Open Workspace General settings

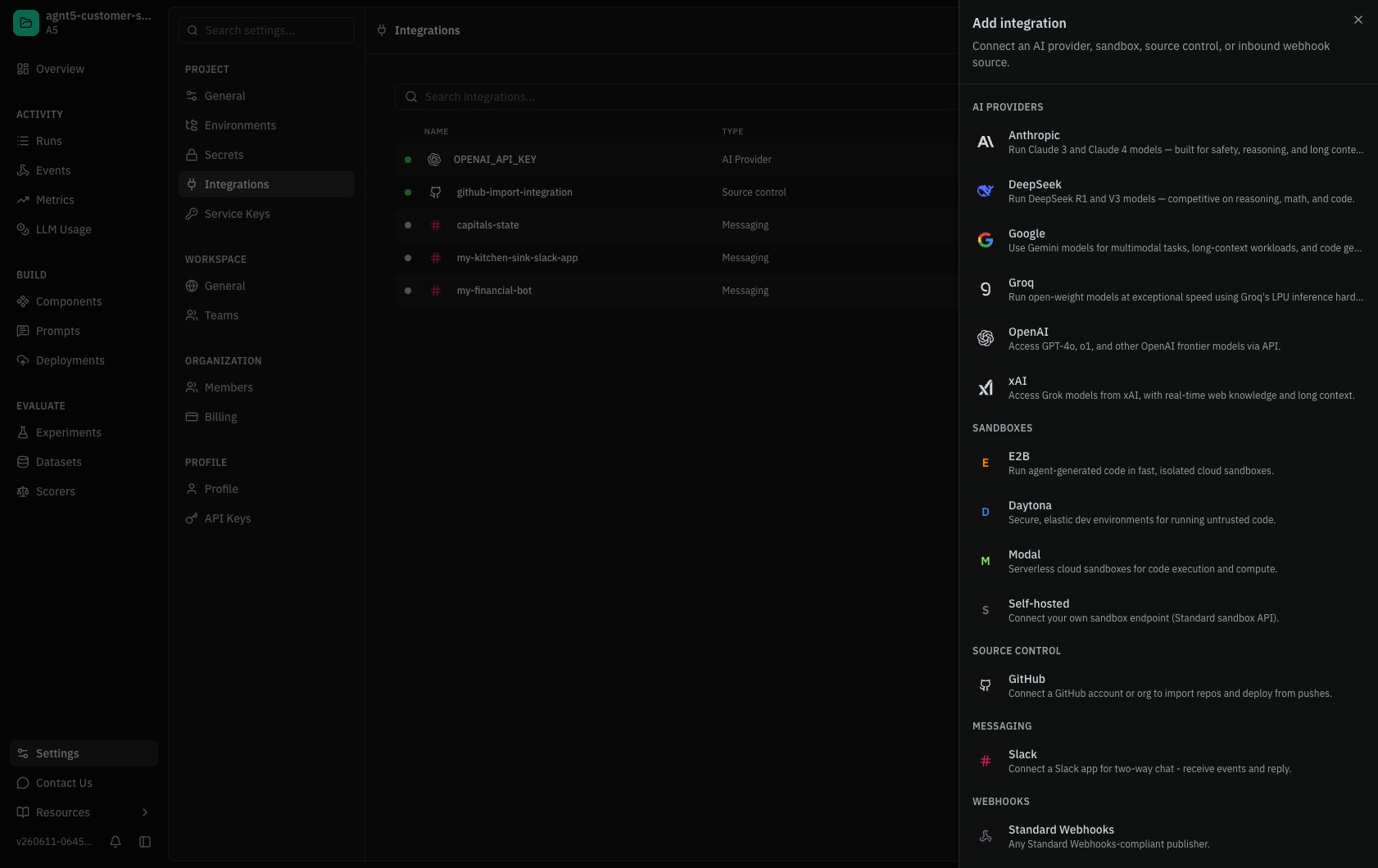tap(266, 286)
